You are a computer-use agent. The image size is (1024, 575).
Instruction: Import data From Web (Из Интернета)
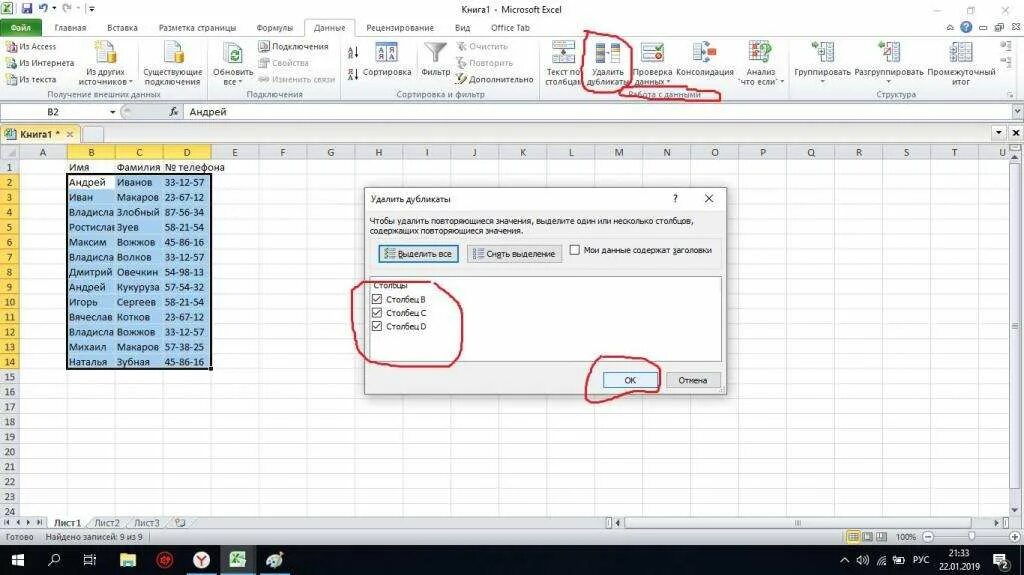tap(39, 63)
